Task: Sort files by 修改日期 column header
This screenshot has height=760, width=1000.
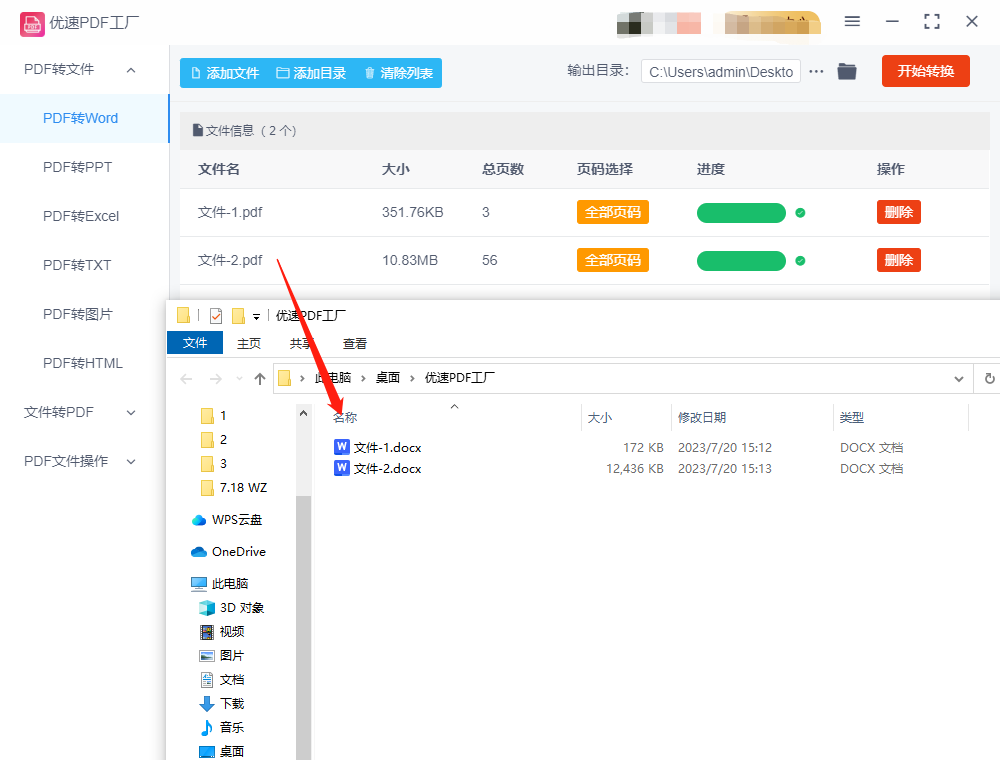Action: click(702, 418)
